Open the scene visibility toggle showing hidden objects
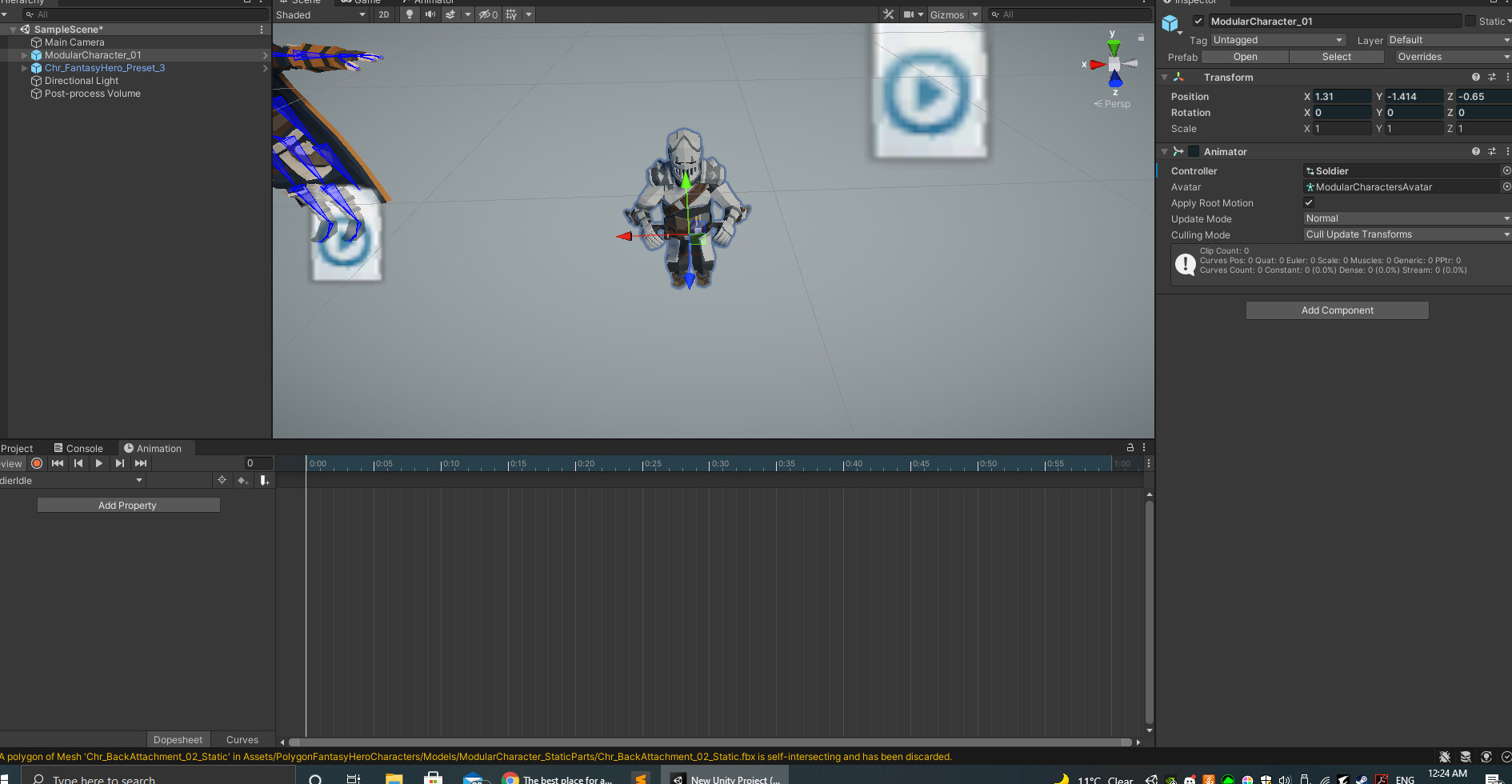 pyautogui.click(x=488, y=14)
